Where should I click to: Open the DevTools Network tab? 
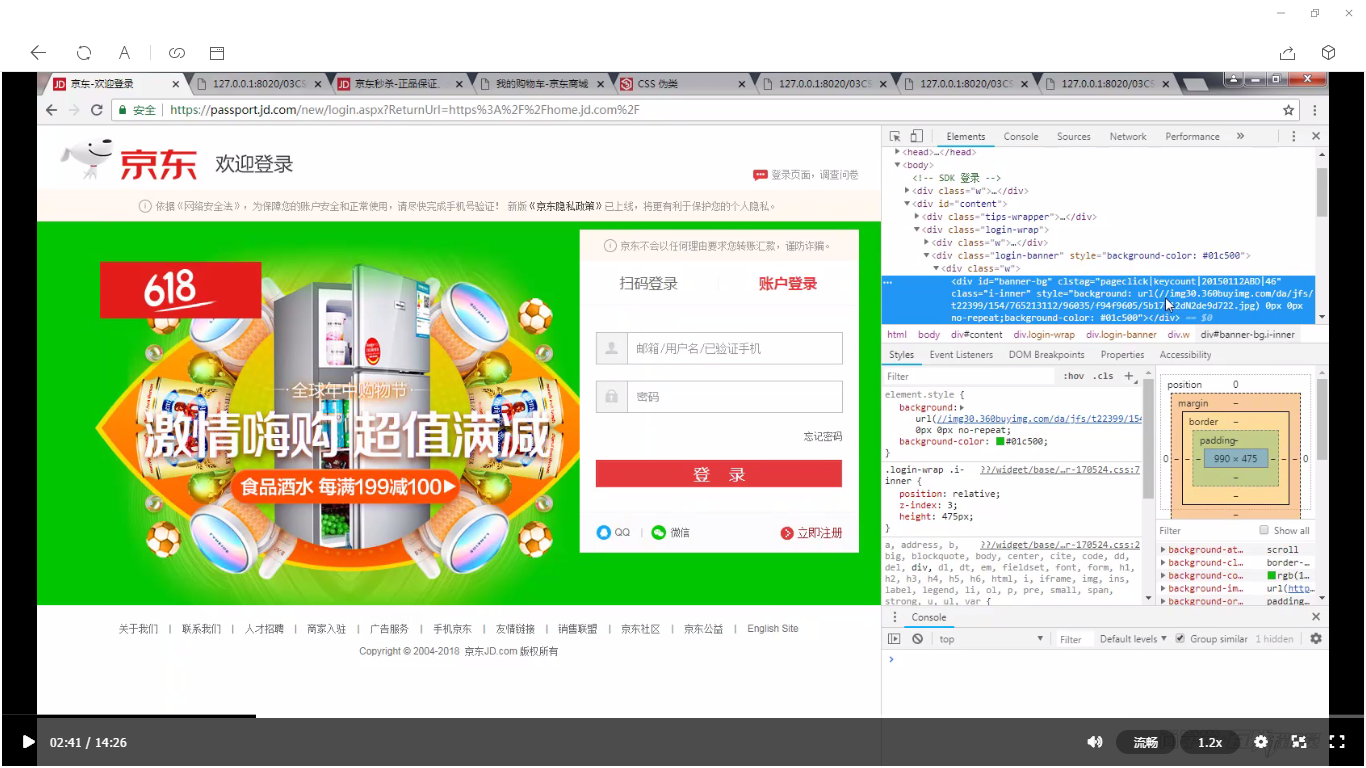1128,136
